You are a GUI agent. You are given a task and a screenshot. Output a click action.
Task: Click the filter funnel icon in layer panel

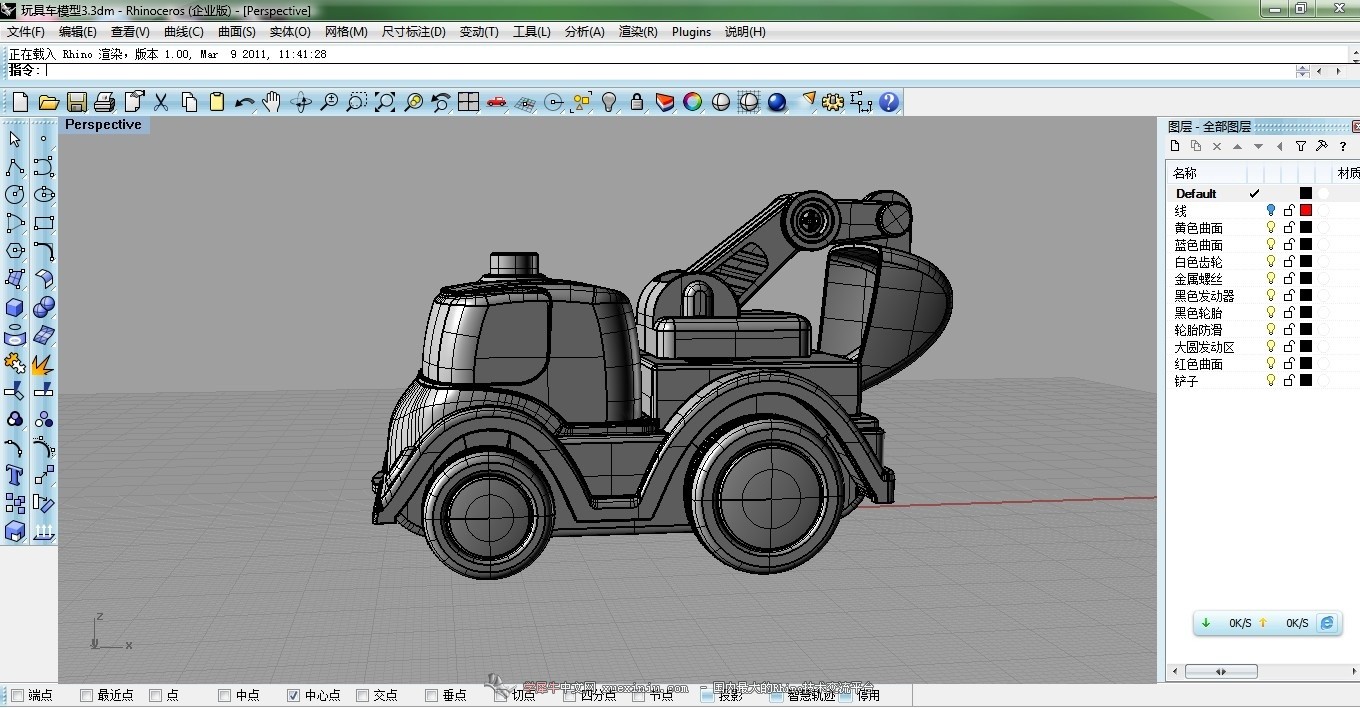pos(1301,146)
